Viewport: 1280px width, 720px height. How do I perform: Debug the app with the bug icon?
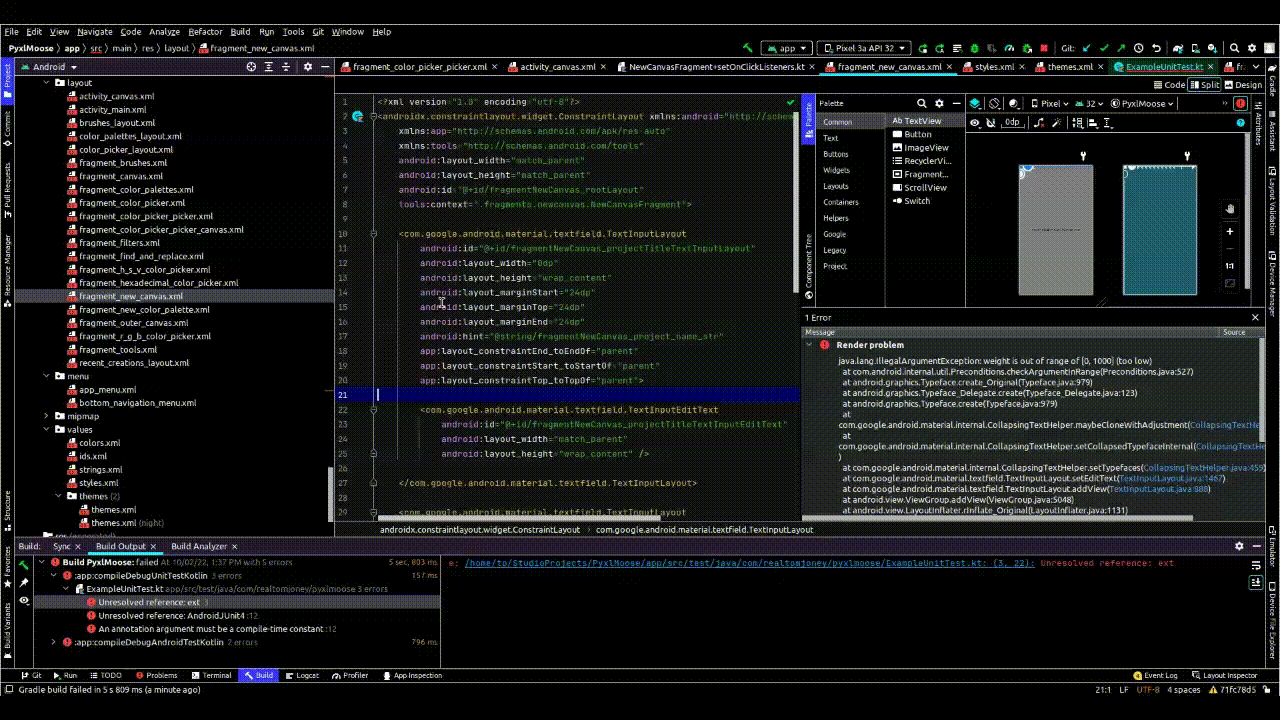[x=972, y=46]
